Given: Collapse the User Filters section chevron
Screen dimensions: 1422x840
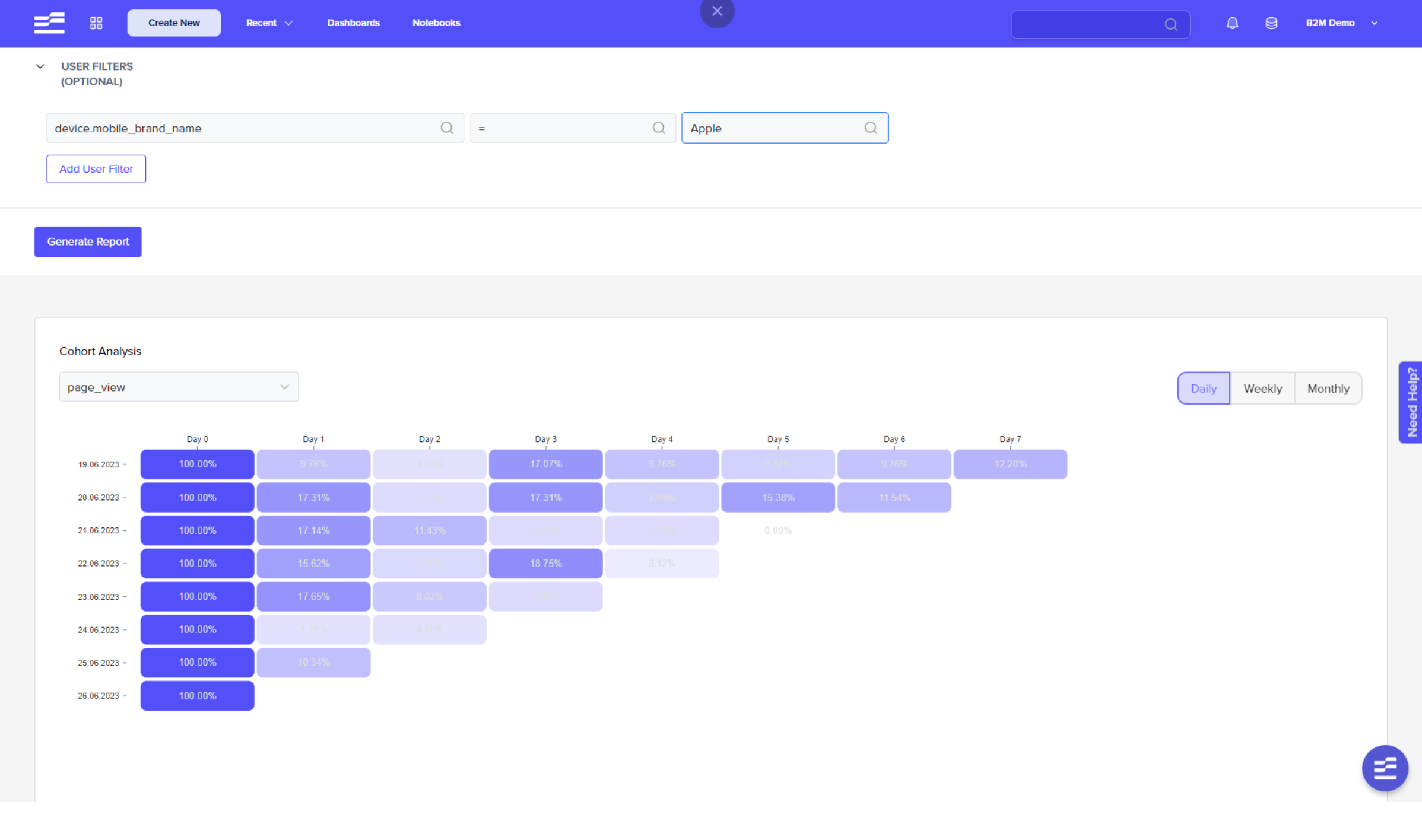Looking at the screenshot, I should (x=40, y=66).
